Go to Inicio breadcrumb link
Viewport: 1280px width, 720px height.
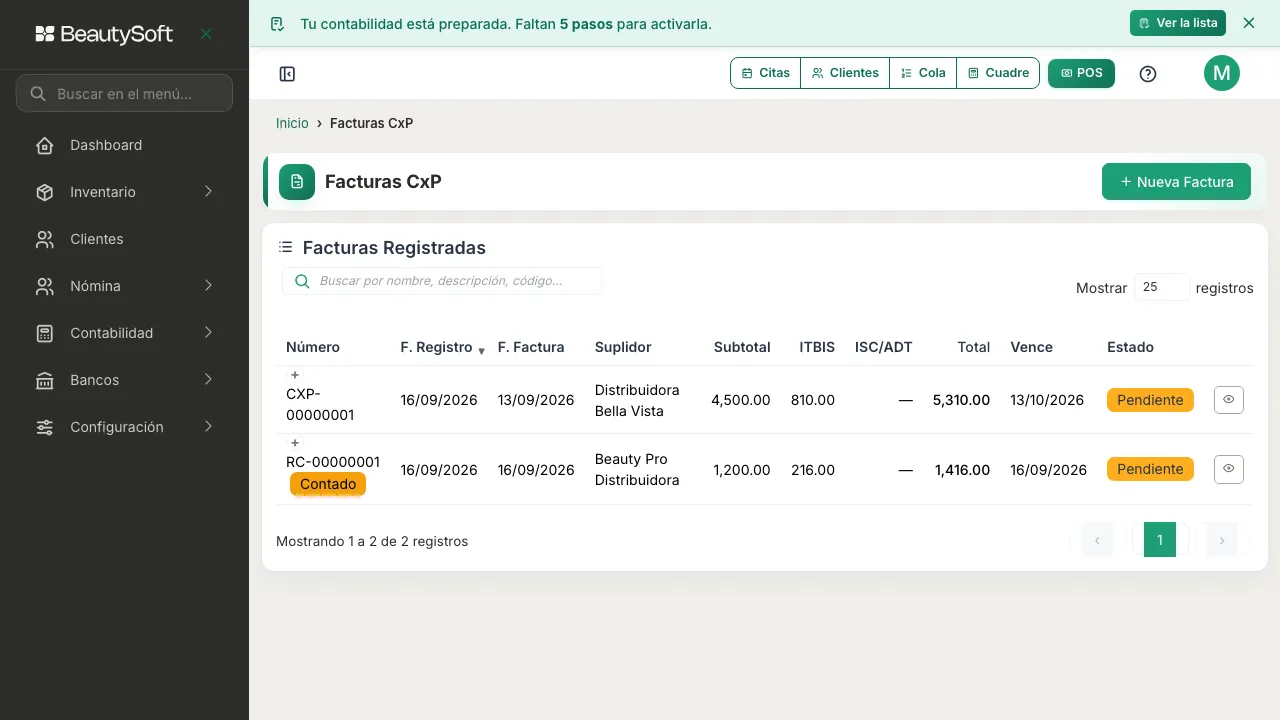point(292,123)
